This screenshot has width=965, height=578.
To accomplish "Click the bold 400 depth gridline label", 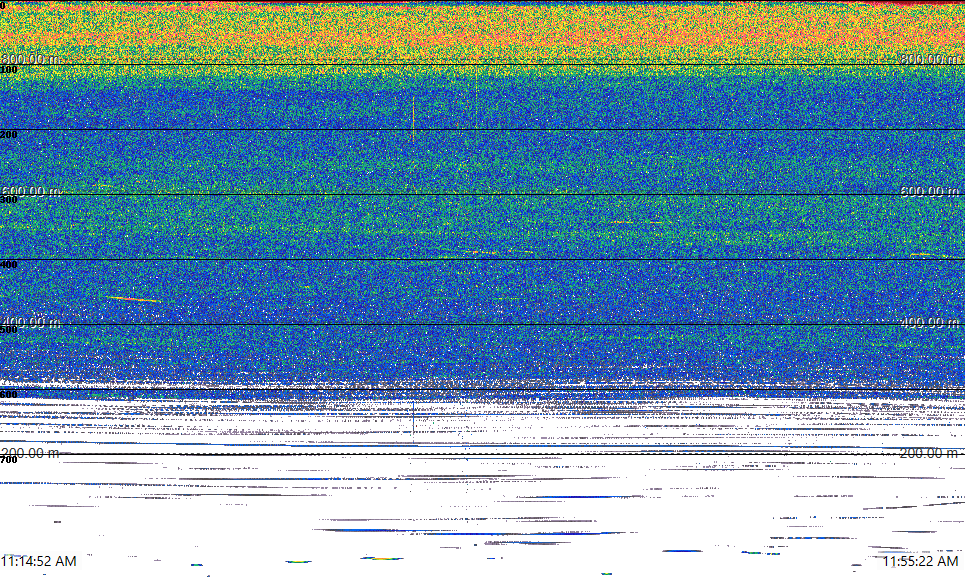I will [9, 265].
